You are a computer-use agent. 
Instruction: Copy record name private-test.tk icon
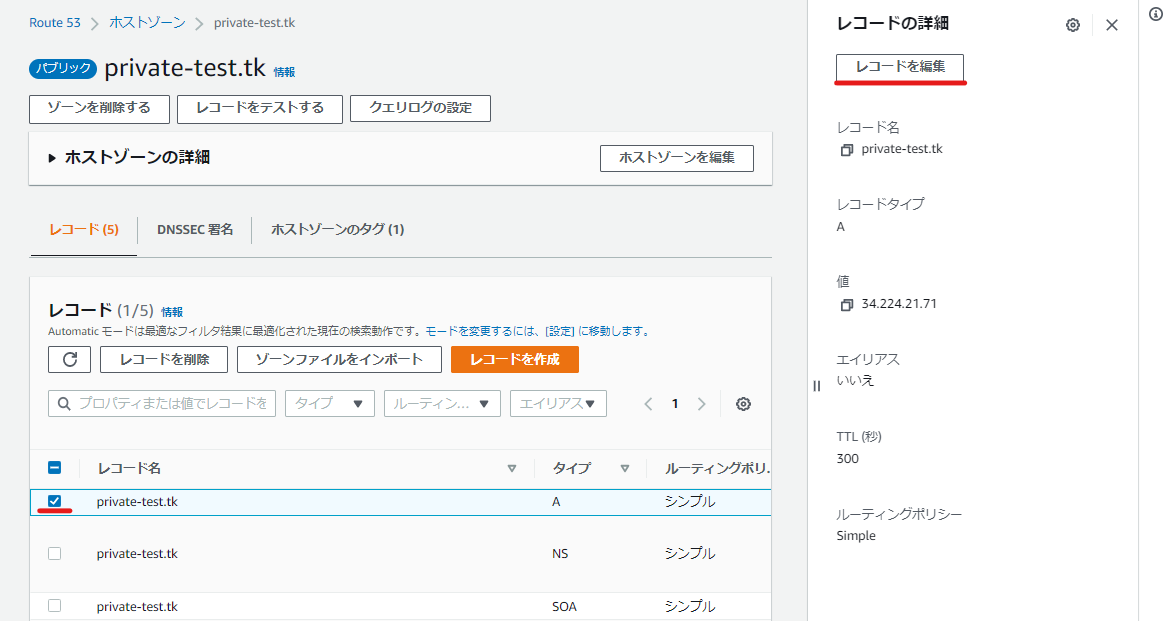[846, 150]
